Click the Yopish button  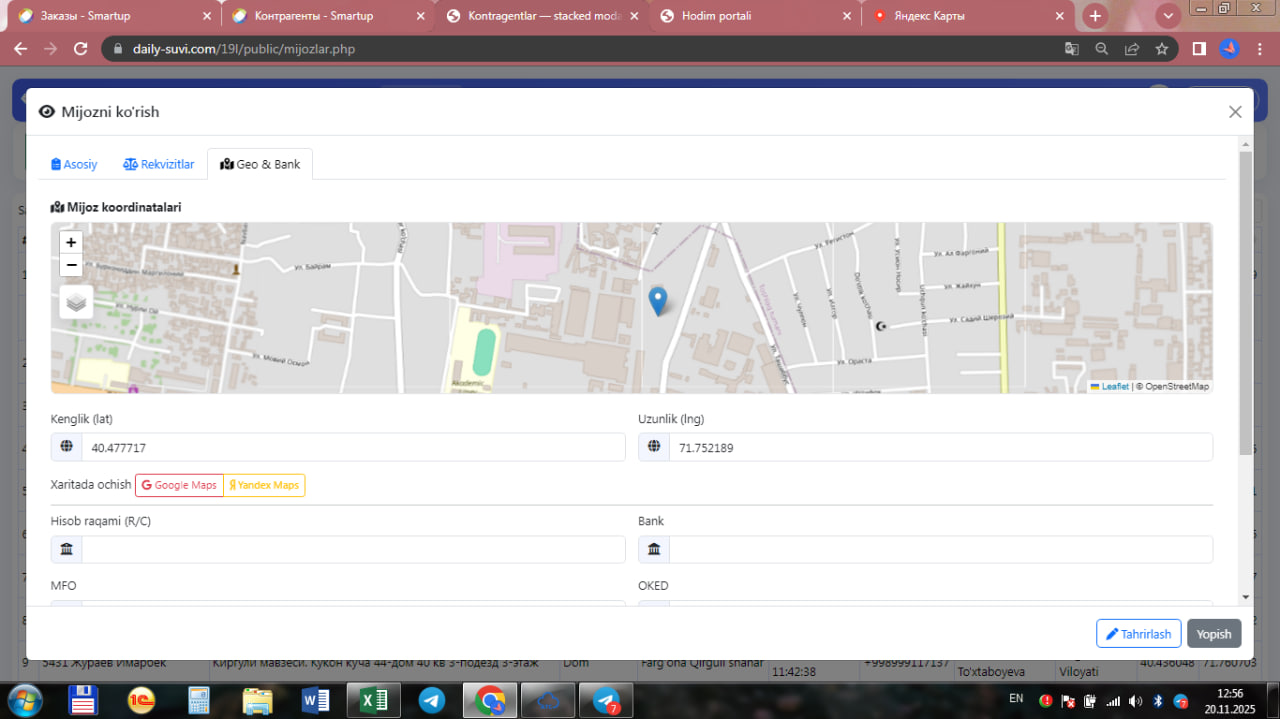[1214, 634]
